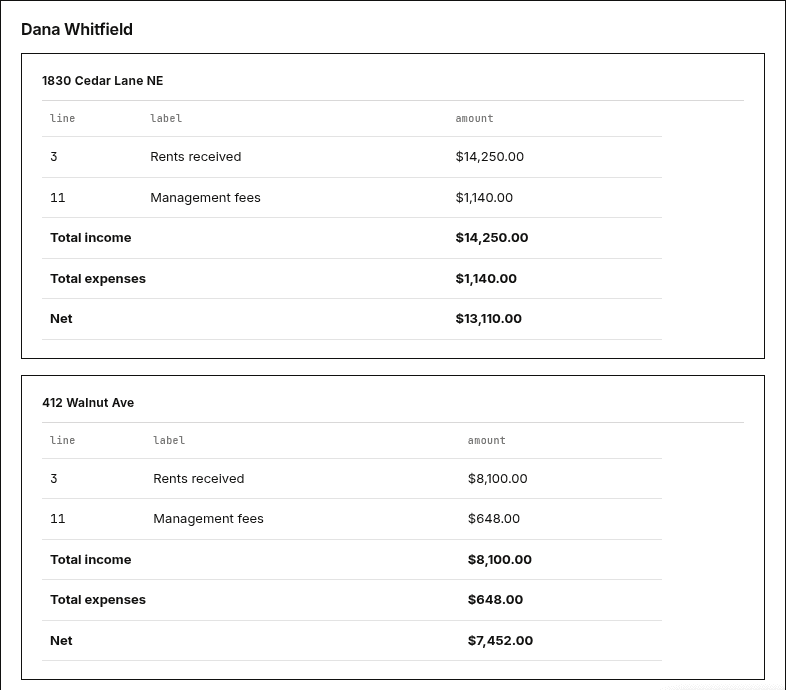Select the $1,140.00 management fees amount

[x=484, y=198]
